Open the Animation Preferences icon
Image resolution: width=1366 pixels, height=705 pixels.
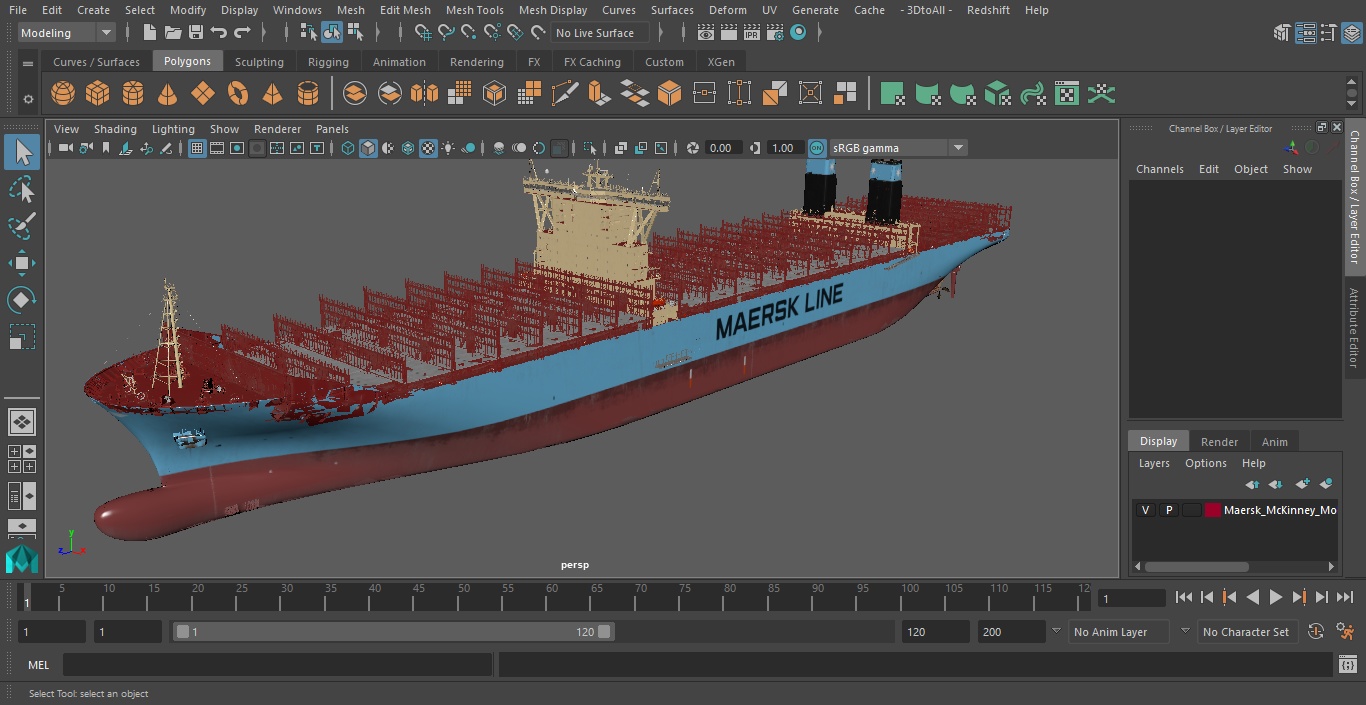point(1346,632)
